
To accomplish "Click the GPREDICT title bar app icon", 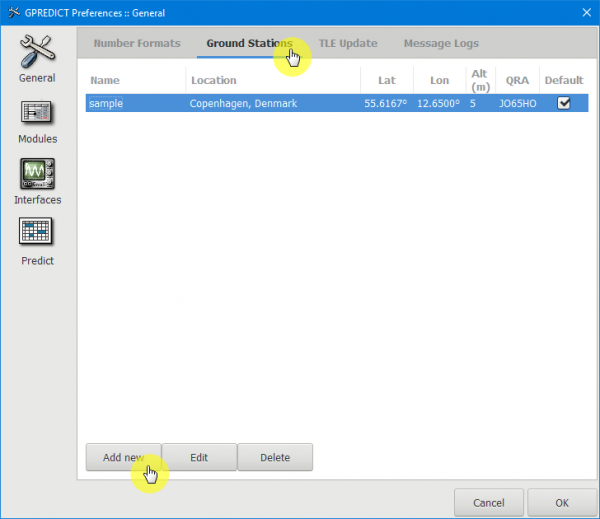I will pos(13,12).
